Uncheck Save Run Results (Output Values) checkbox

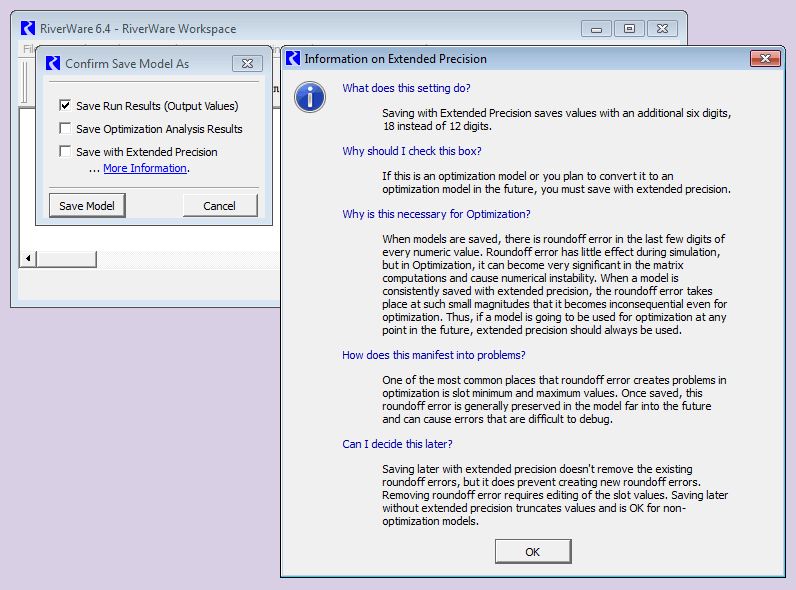(x=65, y=106)
